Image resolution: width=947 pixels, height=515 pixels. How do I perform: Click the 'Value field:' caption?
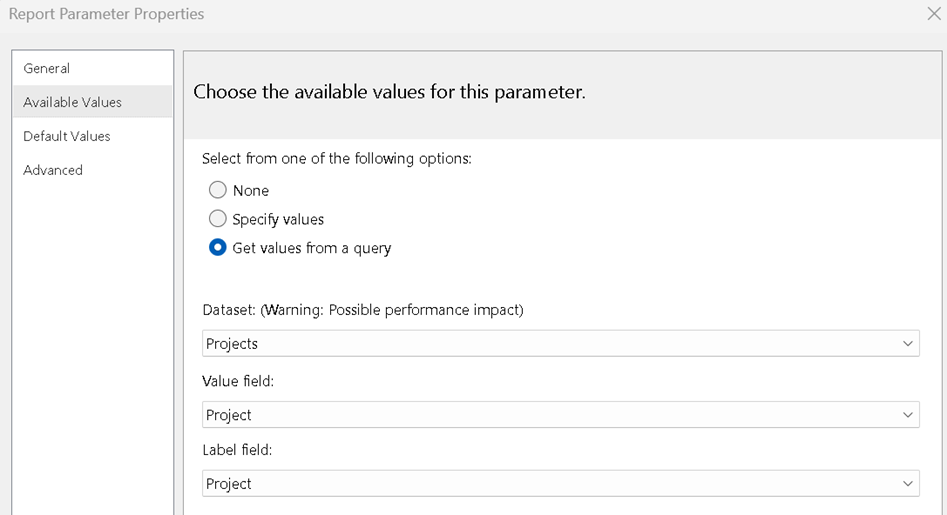240,381
